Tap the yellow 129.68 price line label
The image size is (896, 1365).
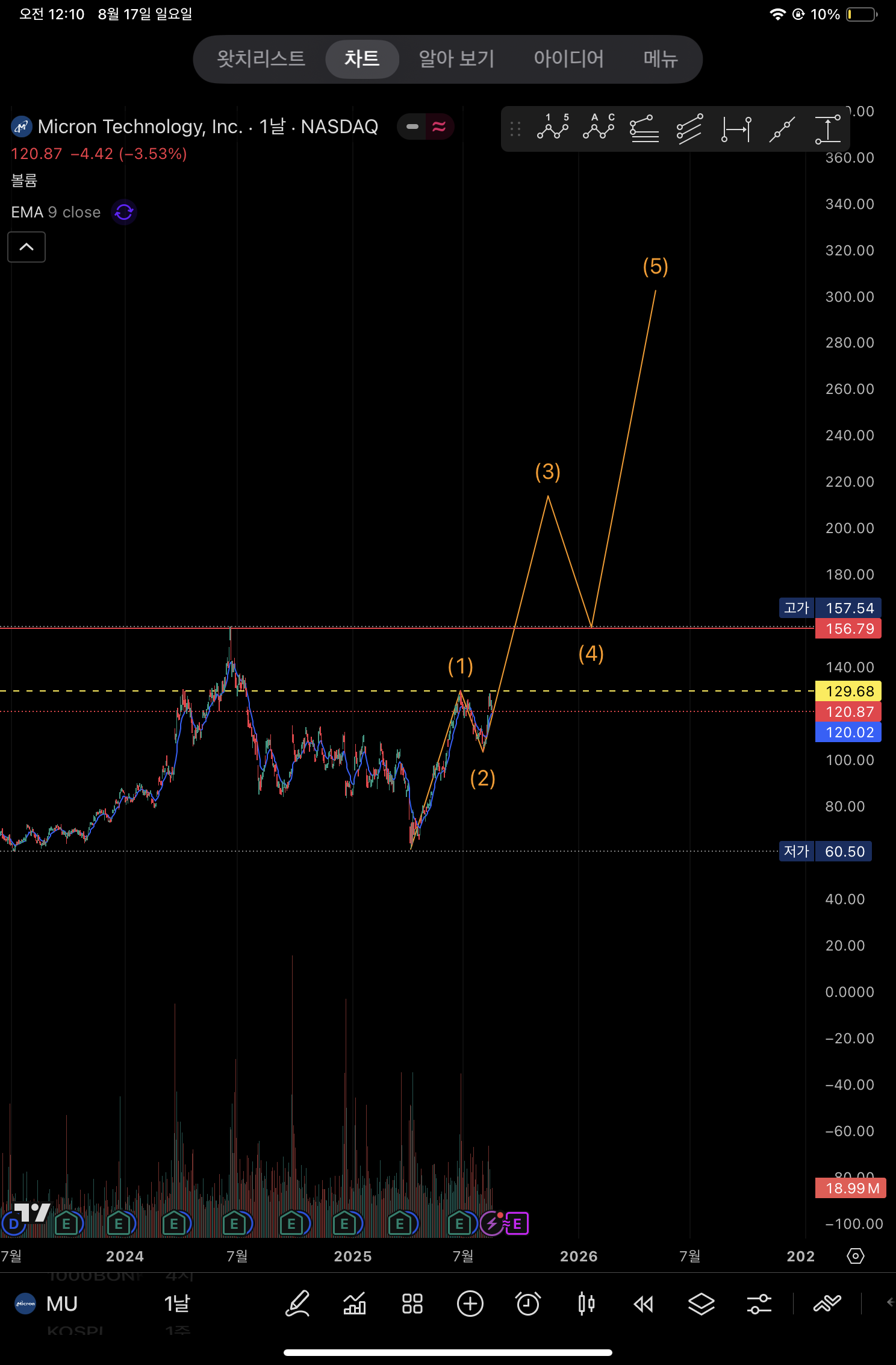point(848,691)
